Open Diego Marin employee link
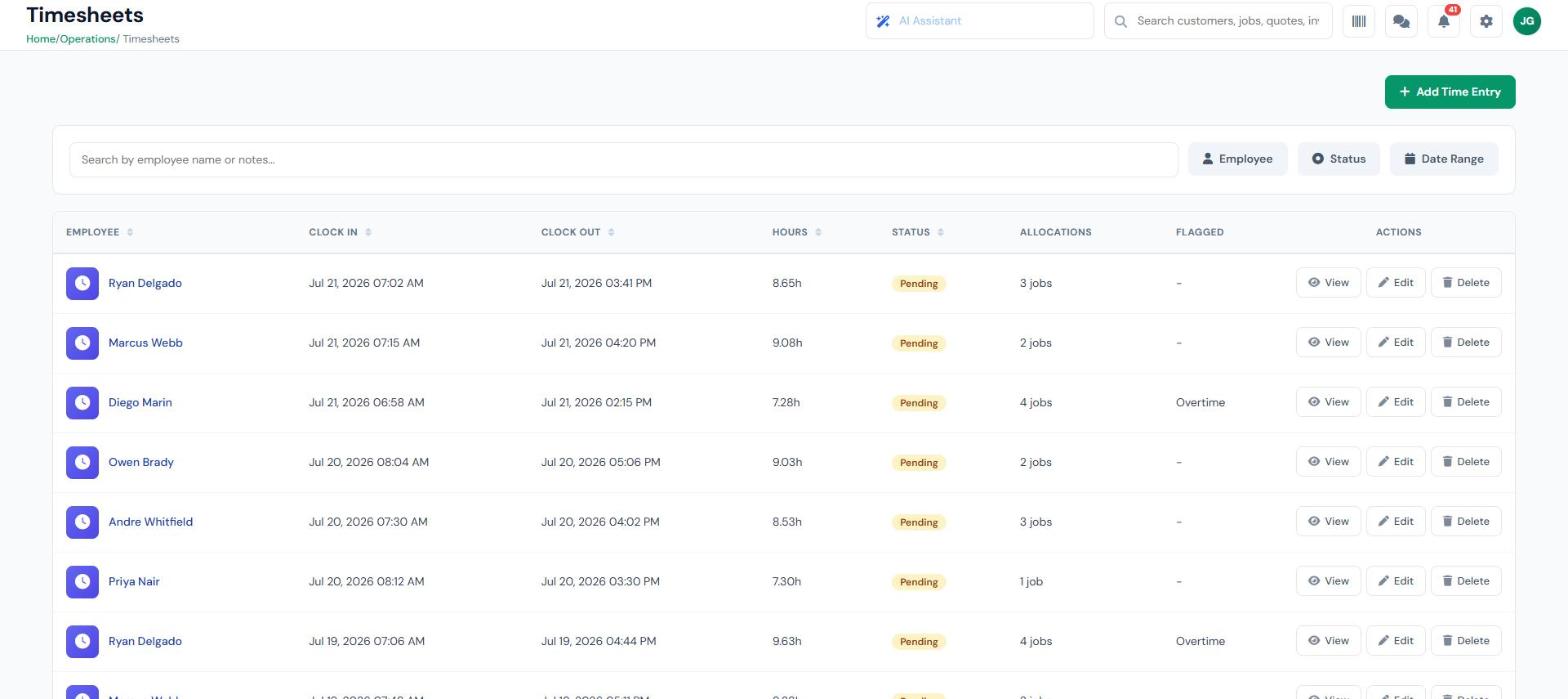Screen dimensions: 1568x699 tap(140, 403)
